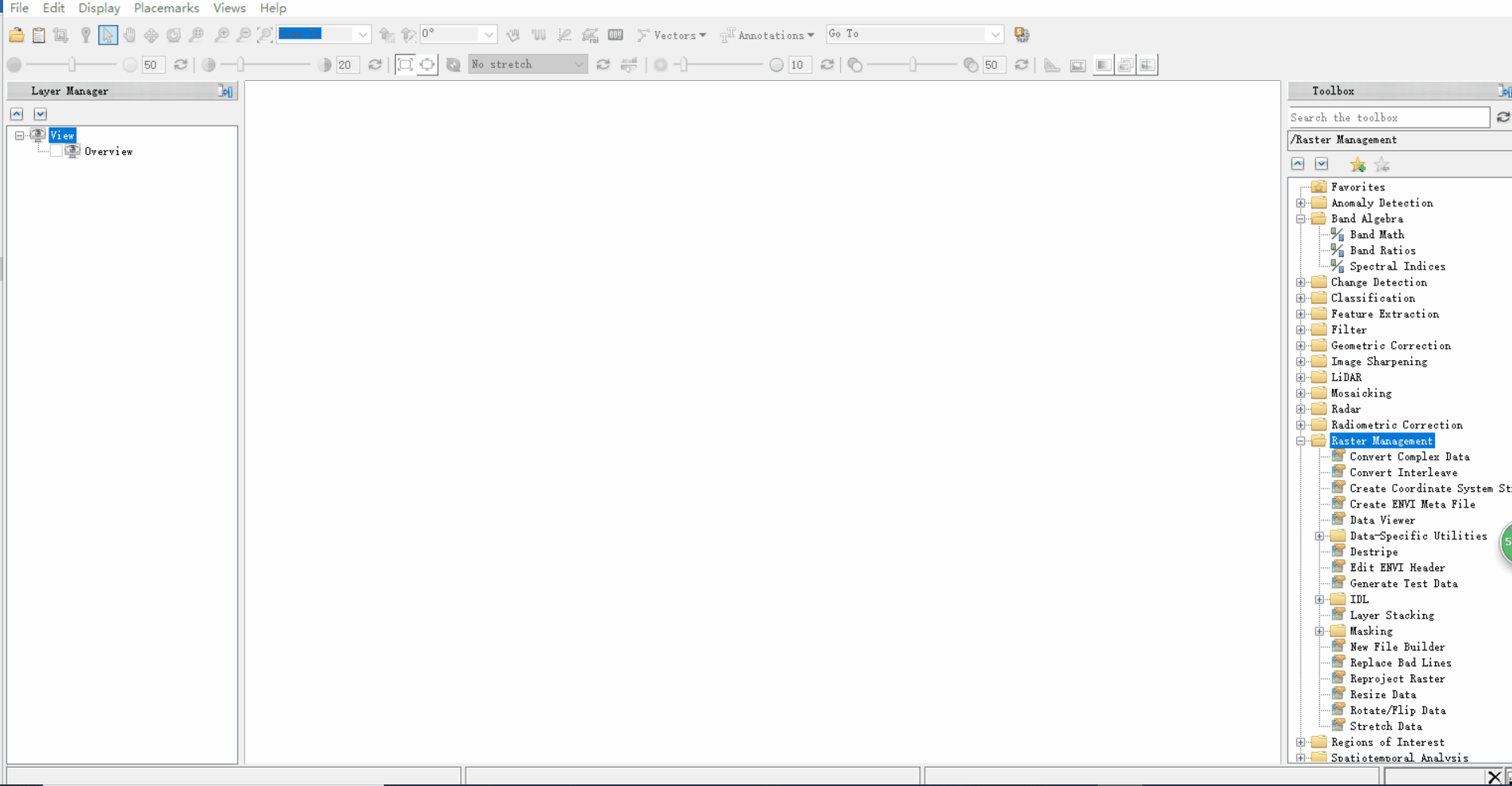1512x786 pixels.
Task: Click the Zoom Out magnifier icon
Action: click(x=244, y=35)
